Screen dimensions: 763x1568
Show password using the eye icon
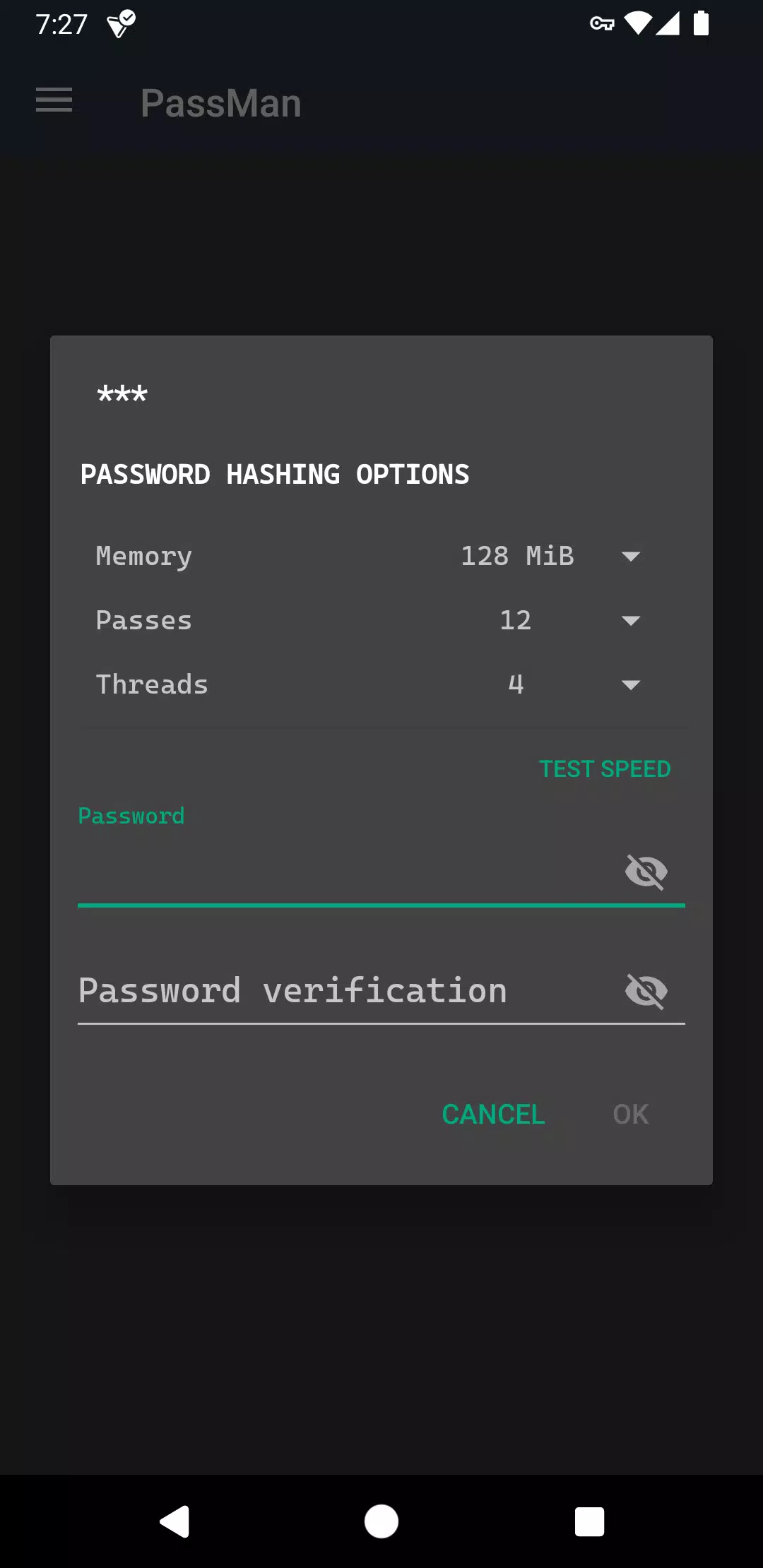[x=646, y=872]
